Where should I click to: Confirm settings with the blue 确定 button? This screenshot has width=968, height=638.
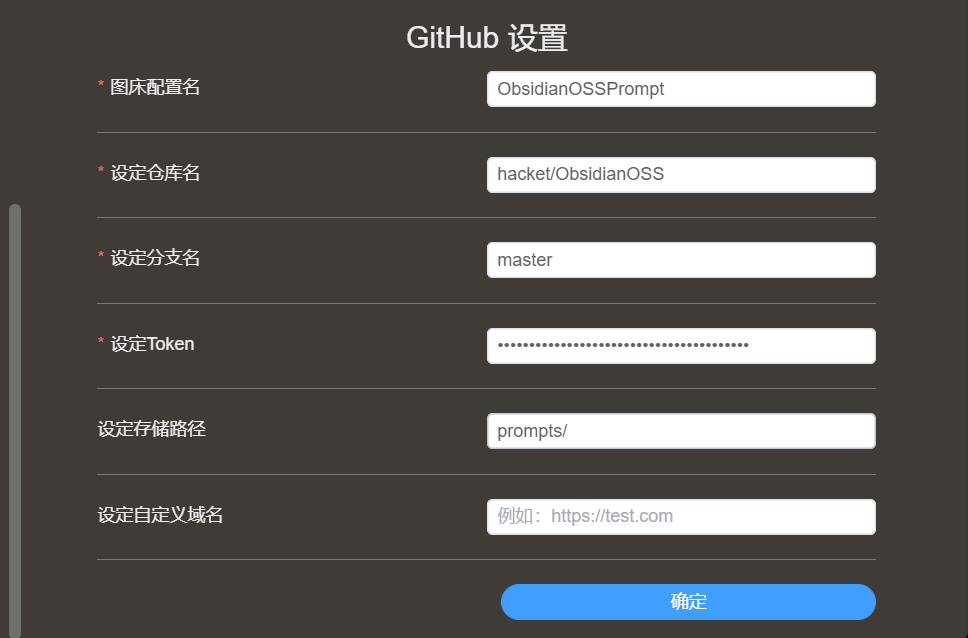coord(688,602)
